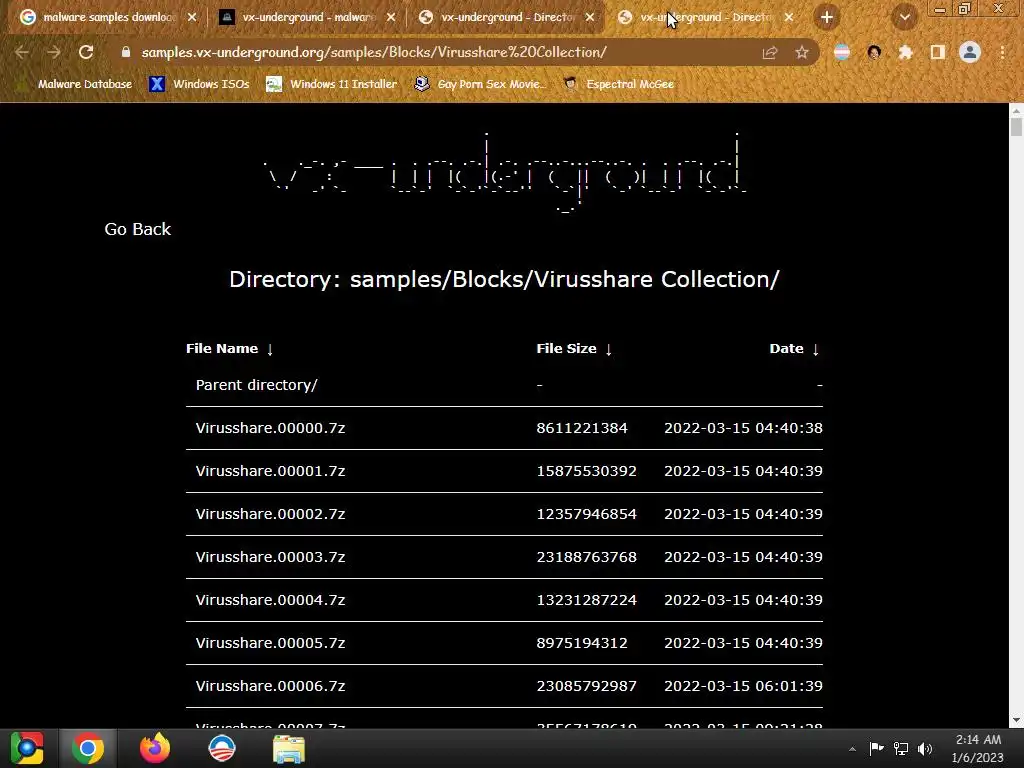Image resolution: width=1024 pixels, height=768 pixels.
Task: Click file size 8975194312
Action: (582, 643)
